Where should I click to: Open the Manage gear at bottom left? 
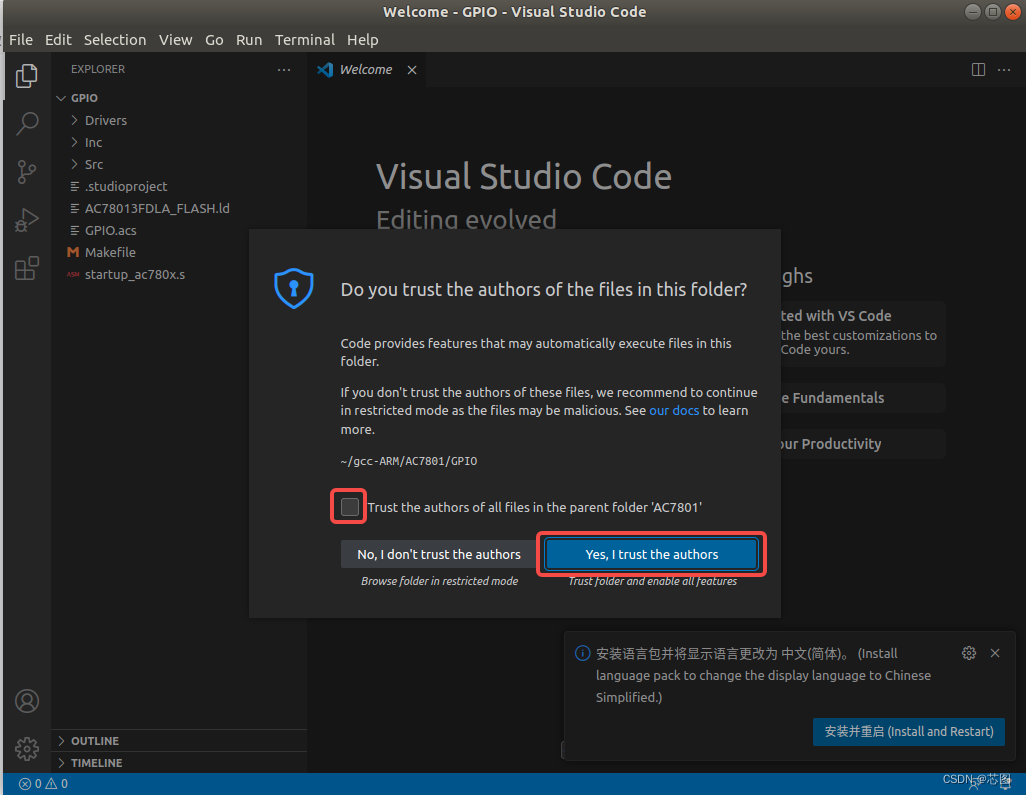point(26,748)
